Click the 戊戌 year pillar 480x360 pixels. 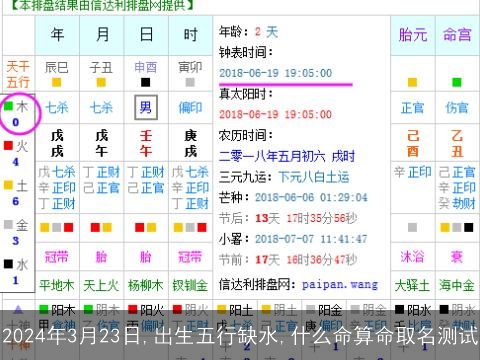pyautogui.click(x=57, y=143)
